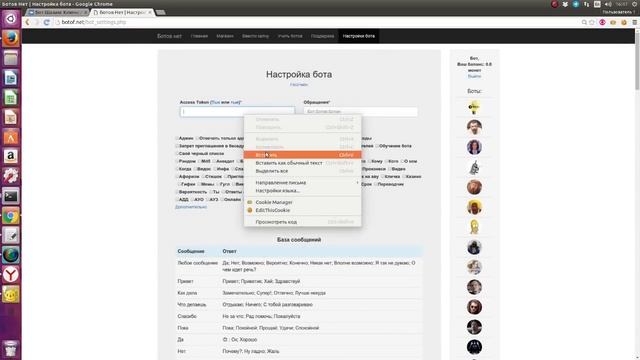Click the Обращение input field
This screenshot has height=360, width=640.
pos(361,111)
